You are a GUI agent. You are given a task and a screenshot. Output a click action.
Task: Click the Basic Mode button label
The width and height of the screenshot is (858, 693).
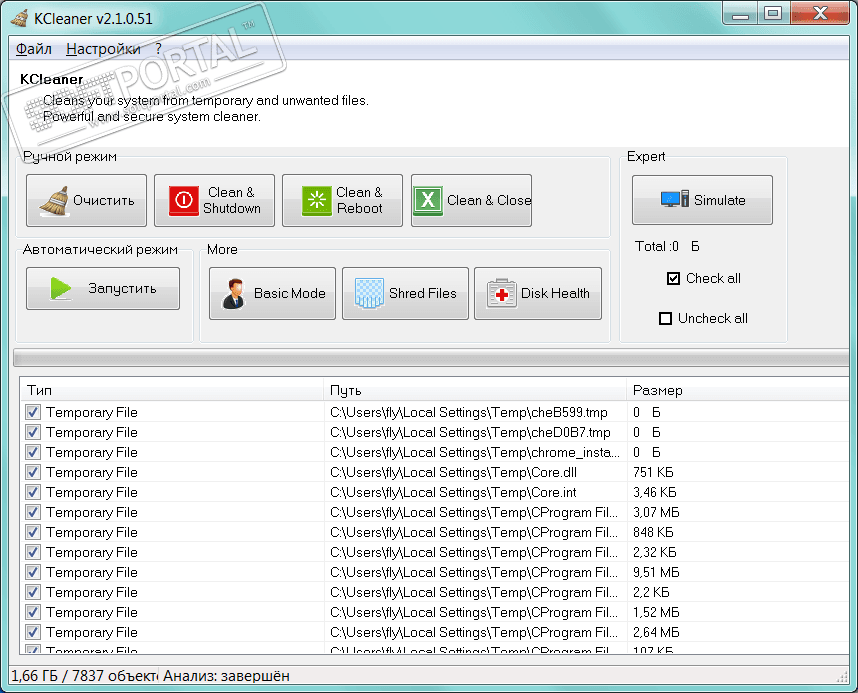coord(289,293)
